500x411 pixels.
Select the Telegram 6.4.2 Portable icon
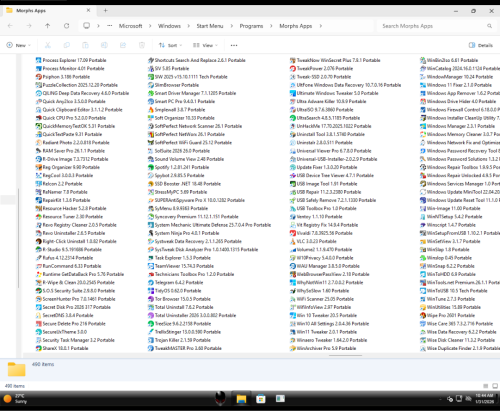(x=151, y=282)
